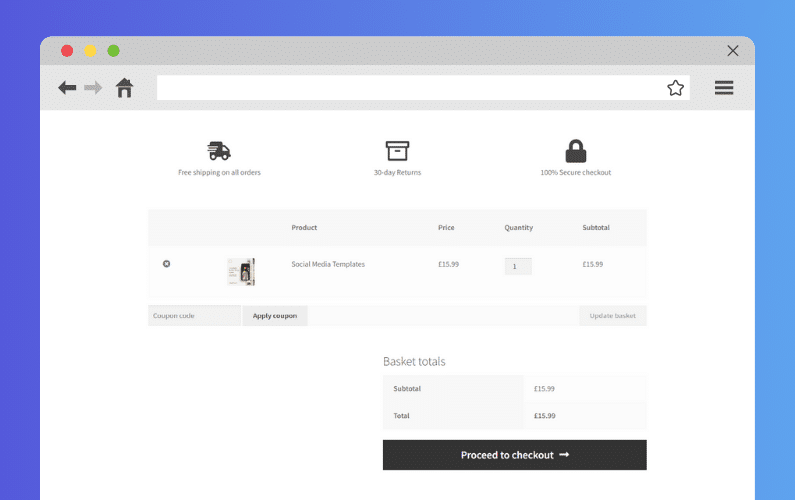
Task: Click the secure checkout padlock icon
Action: pyautogui.click(x=576, y=151)
